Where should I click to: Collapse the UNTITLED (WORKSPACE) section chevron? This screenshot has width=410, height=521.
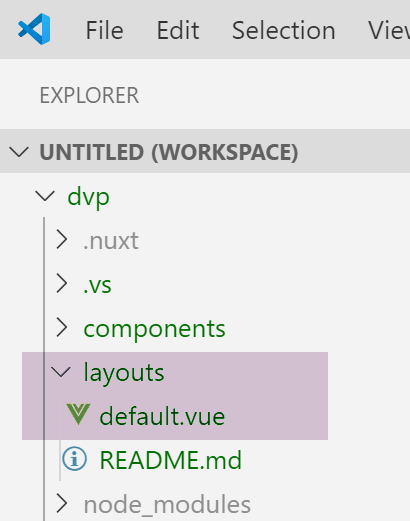(19, 152)
